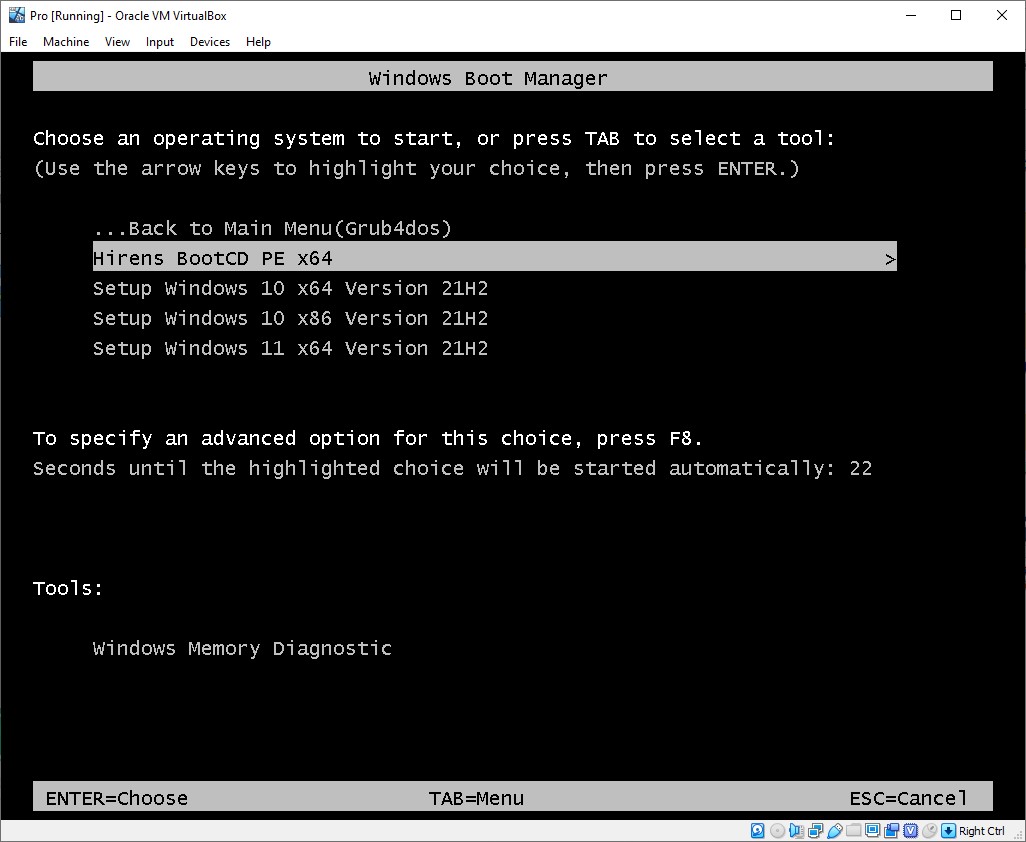Click the host key arrow icon

pos(948,831)
